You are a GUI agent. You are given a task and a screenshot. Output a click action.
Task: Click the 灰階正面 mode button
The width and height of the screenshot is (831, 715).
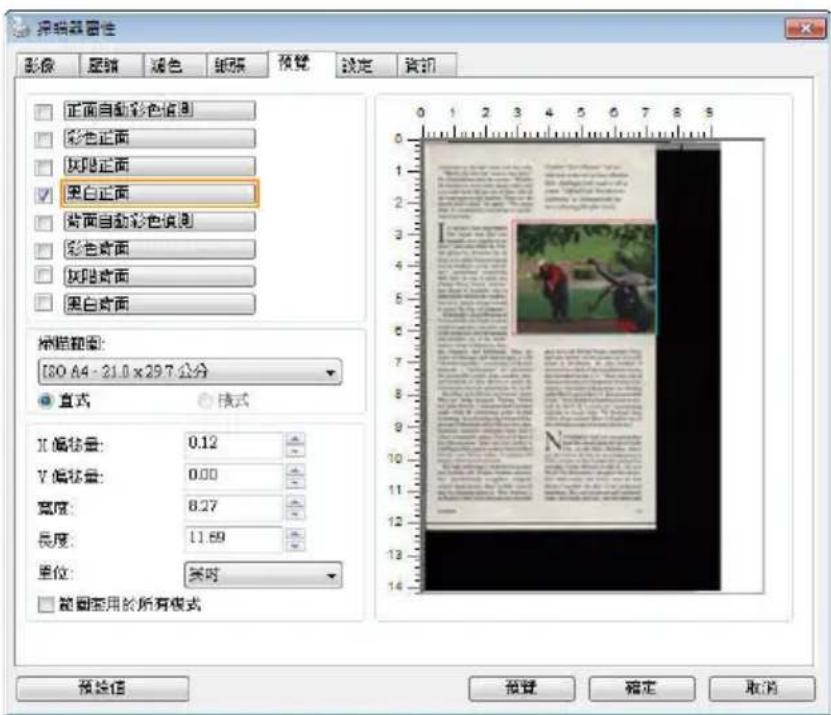click(160, 165)
